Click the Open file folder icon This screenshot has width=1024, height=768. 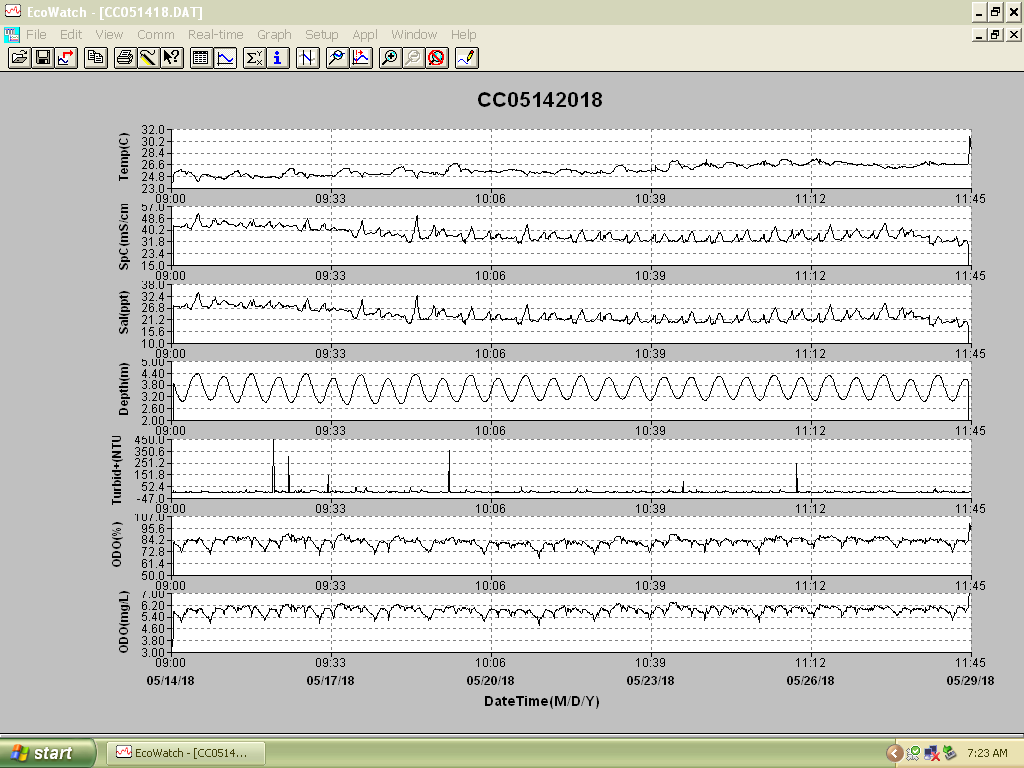[20, 58]
